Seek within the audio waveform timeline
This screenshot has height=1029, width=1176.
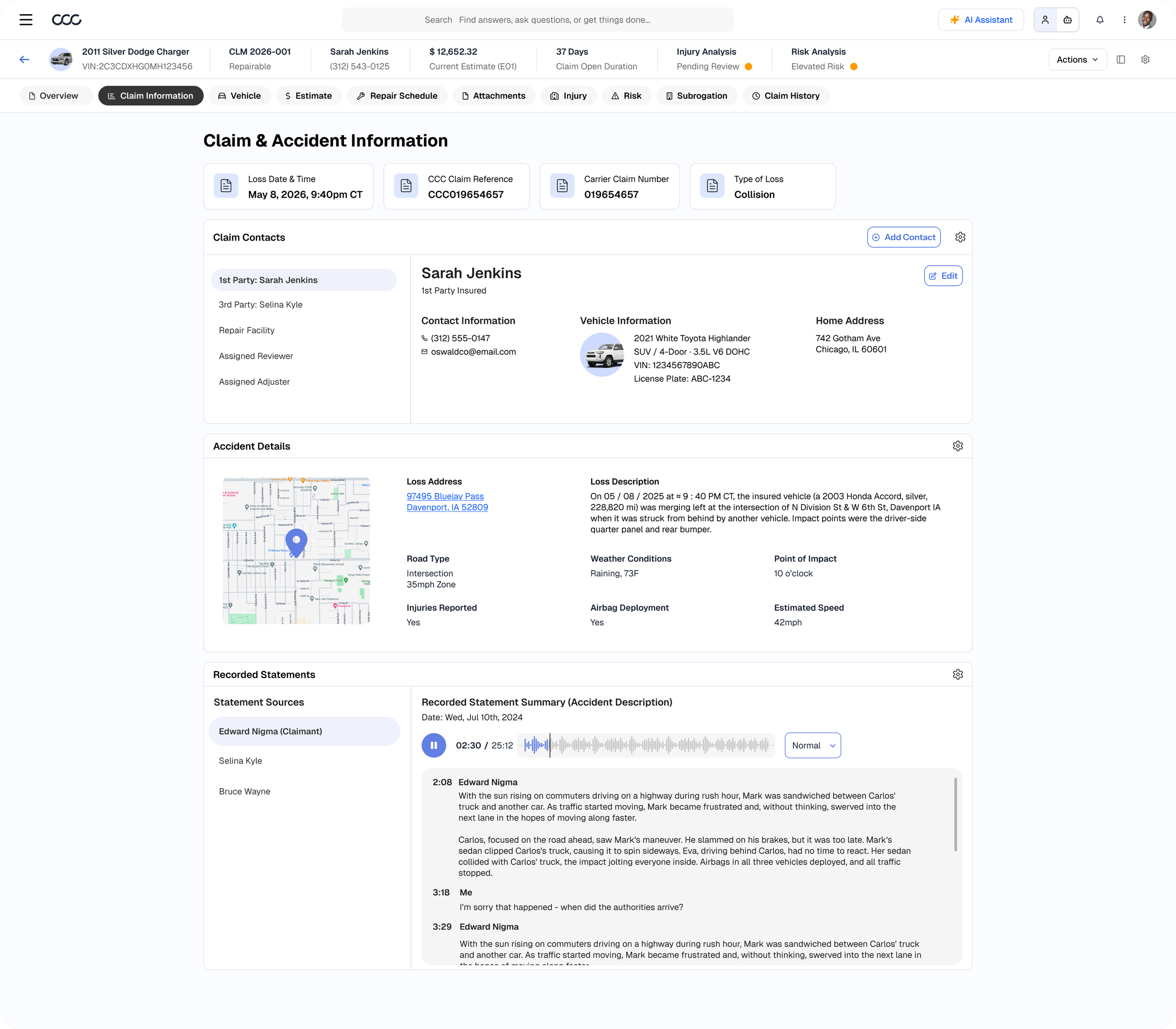[x=646, y=745]
